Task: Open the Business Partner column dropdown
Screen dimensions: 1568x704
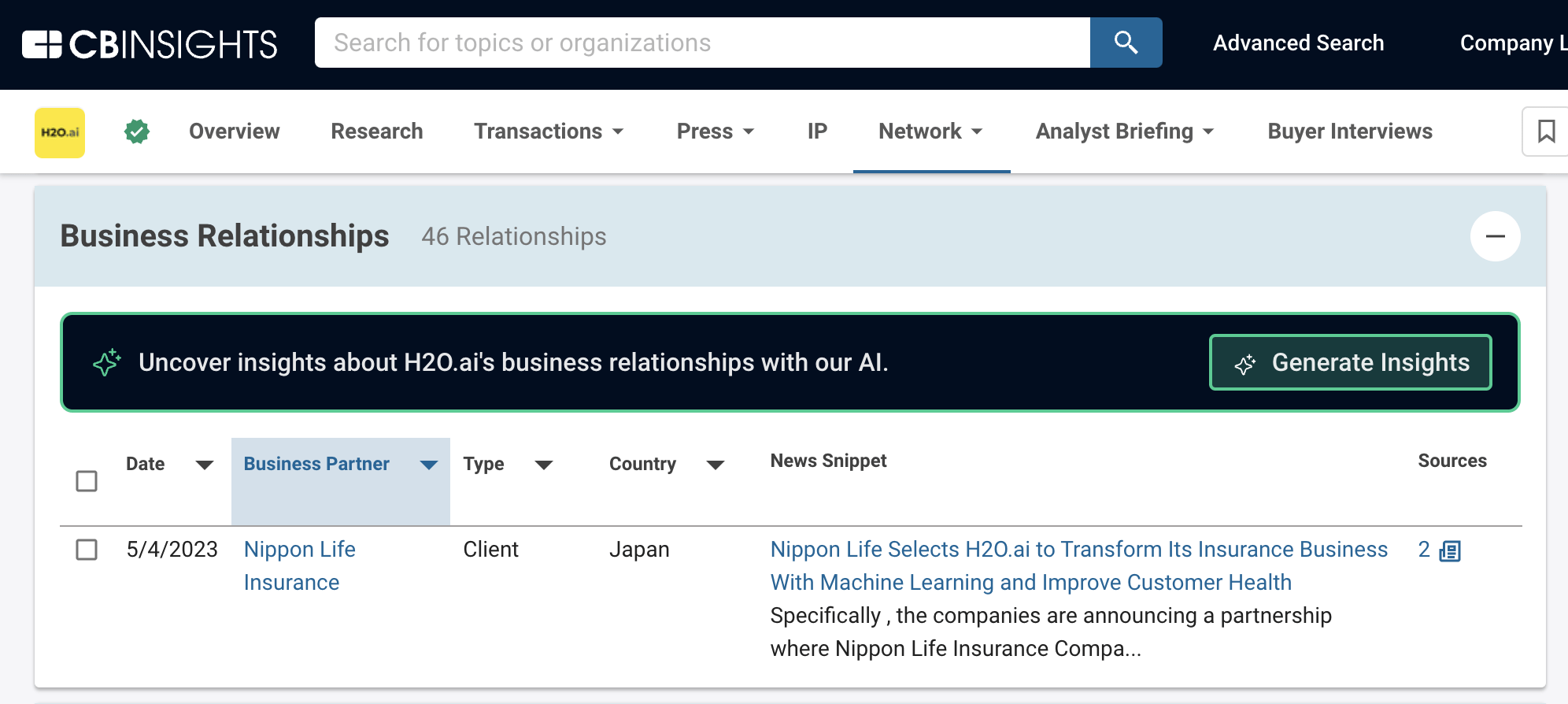Action: [428, 465]
